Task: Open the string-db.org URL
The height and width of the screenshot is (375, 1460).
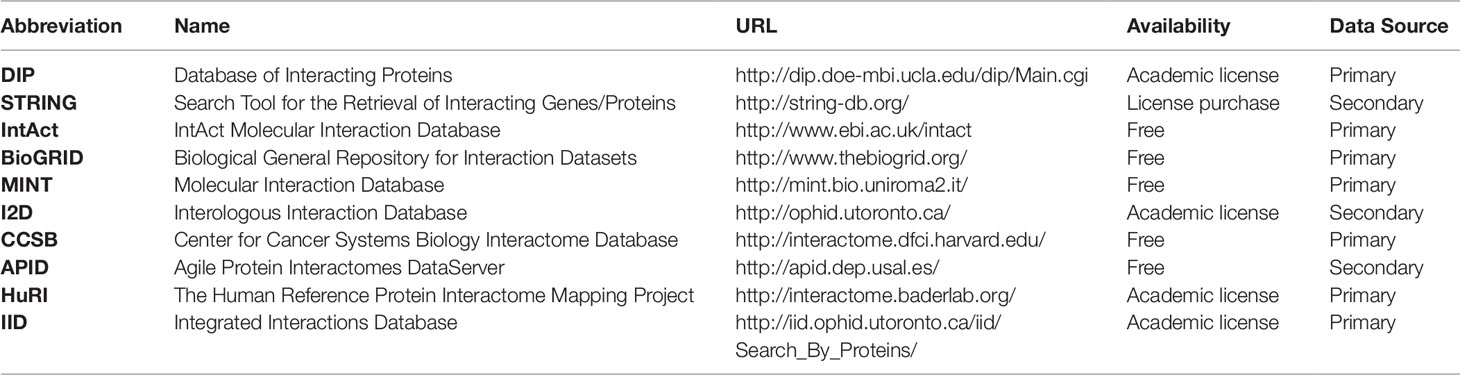Action: pos(820,103)
